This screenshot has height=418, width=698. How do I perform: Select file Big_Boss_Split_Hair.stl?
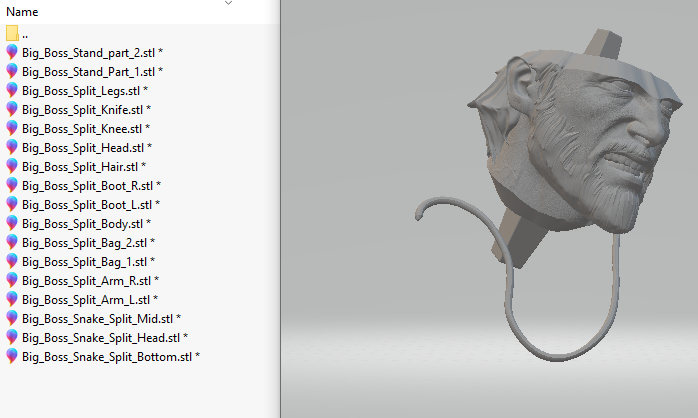84,167
